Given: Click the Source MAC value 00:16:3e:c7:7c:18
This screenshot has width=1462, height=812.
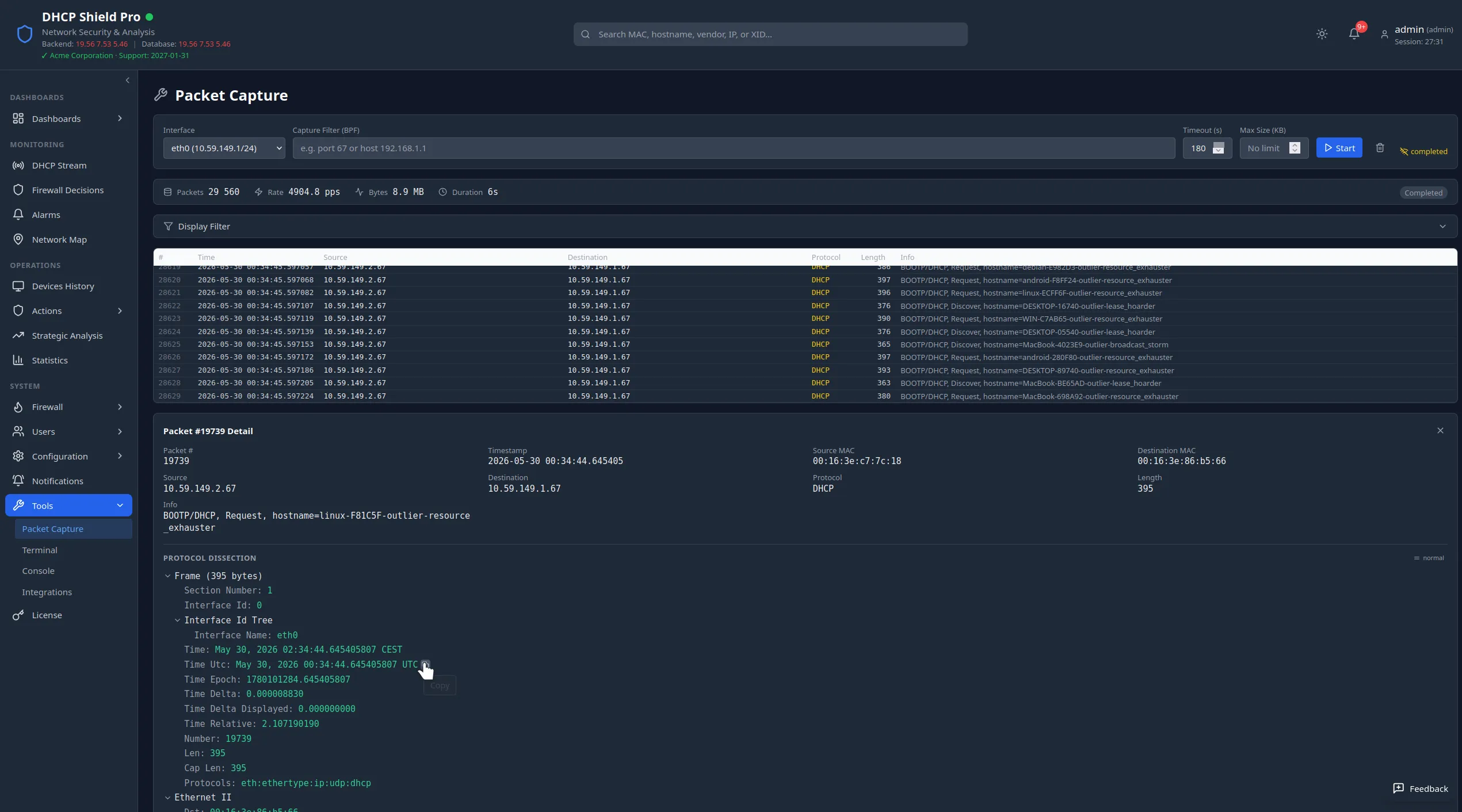Looking at the screenshot, I should [x=857, y=461].
